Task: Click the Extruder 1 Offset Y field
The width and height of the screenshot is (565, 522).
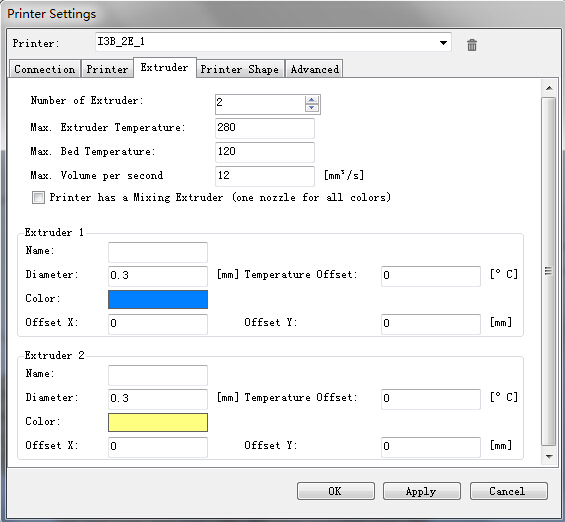Action: [431, 324]
